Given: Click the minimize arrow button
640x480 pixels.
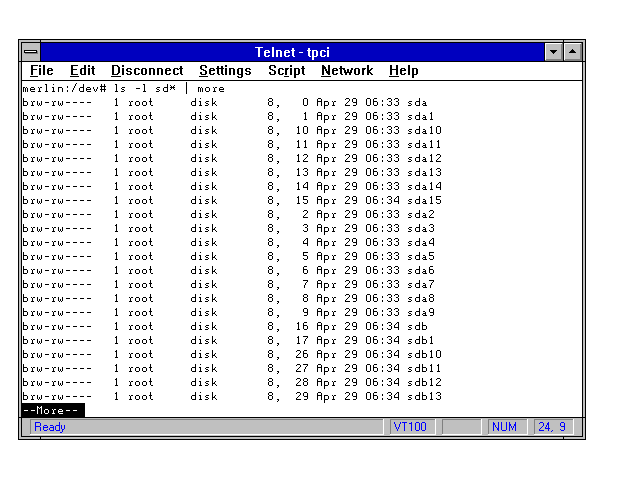Looking at the screenshot, I should click(x=554, y=51).
